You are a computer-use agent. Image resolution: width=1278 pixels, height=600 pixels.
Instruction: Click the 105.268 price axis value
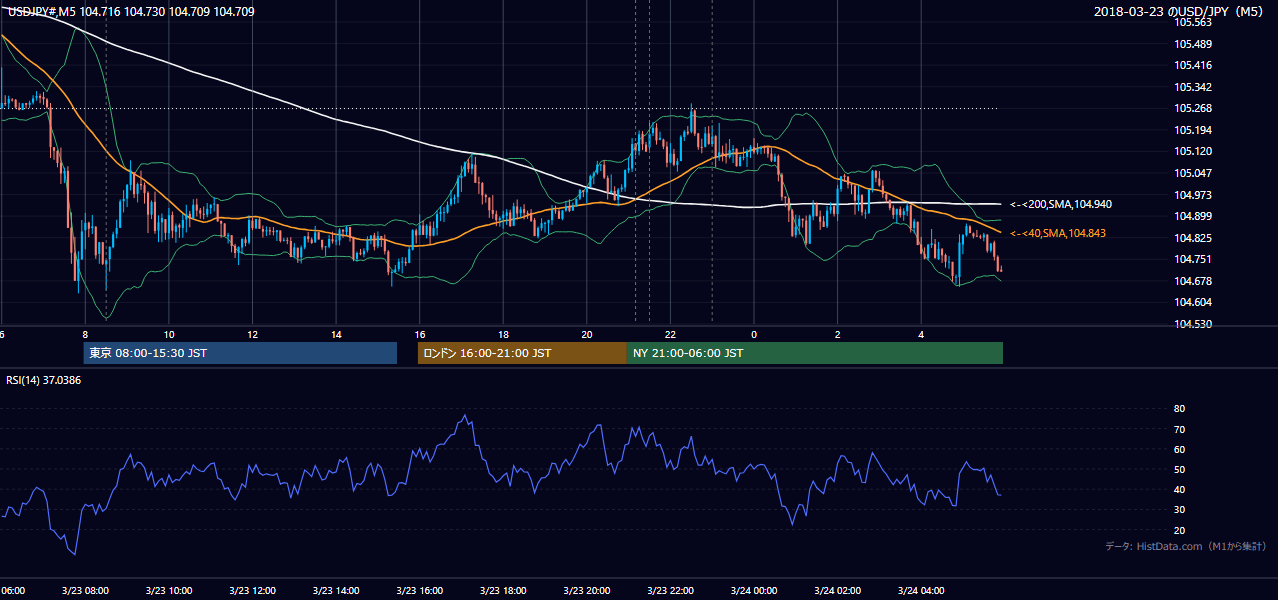point(1194,109)
